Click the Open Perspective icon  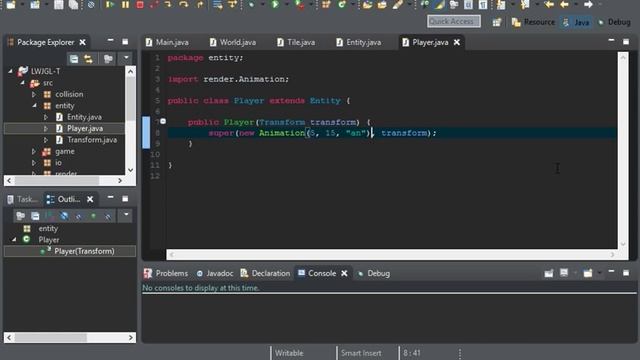pos(497,22)
